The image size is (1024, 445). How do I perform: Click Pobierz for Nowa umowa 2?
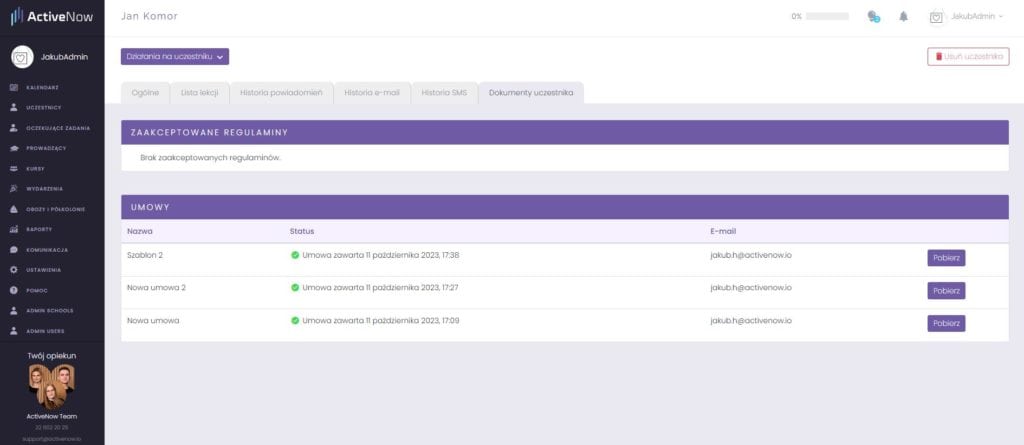click(946, 291)
